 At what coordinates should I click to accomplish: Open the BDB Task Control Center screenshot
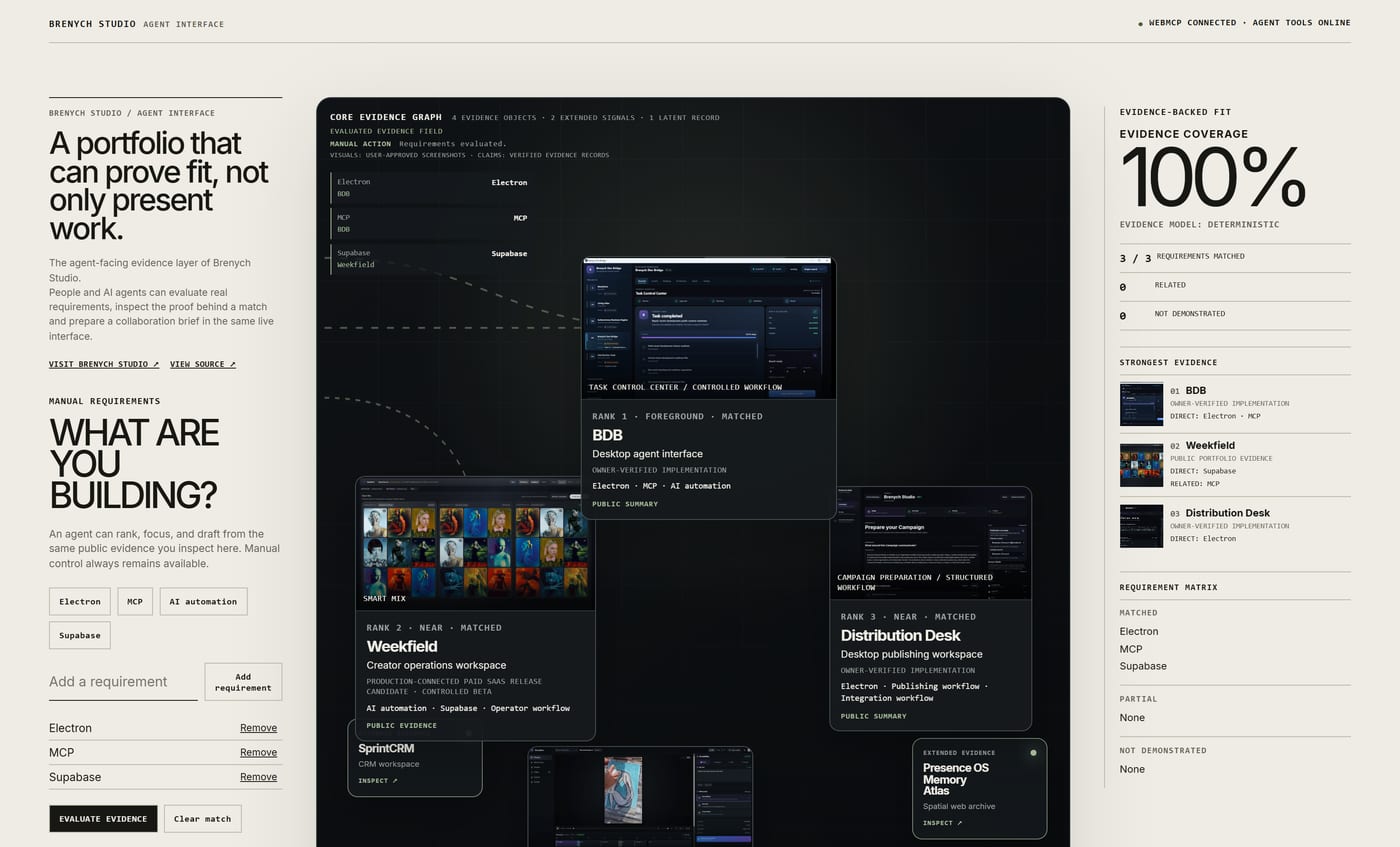pyautogui.click(x=708, y=329)
